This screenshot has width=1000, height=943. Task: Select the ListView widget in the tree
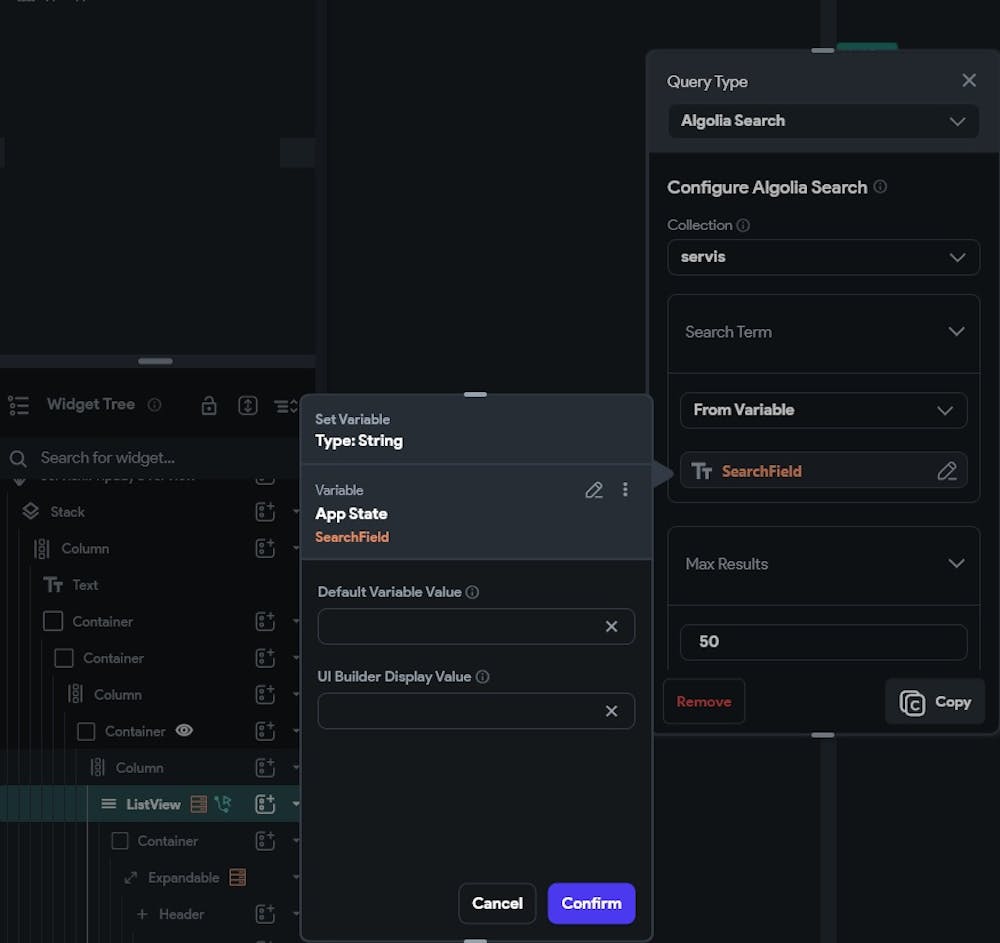pyautogui.click(x=153, y=805)
